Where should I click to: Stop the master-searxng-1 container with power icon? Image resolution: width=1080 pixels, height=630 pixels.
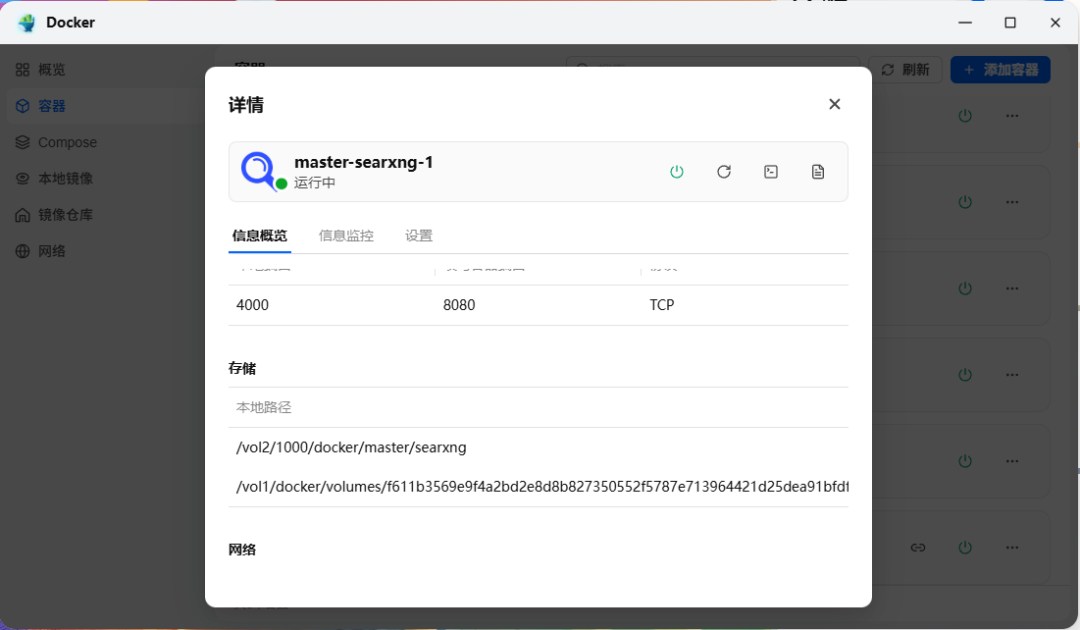(x=677, y=172)
